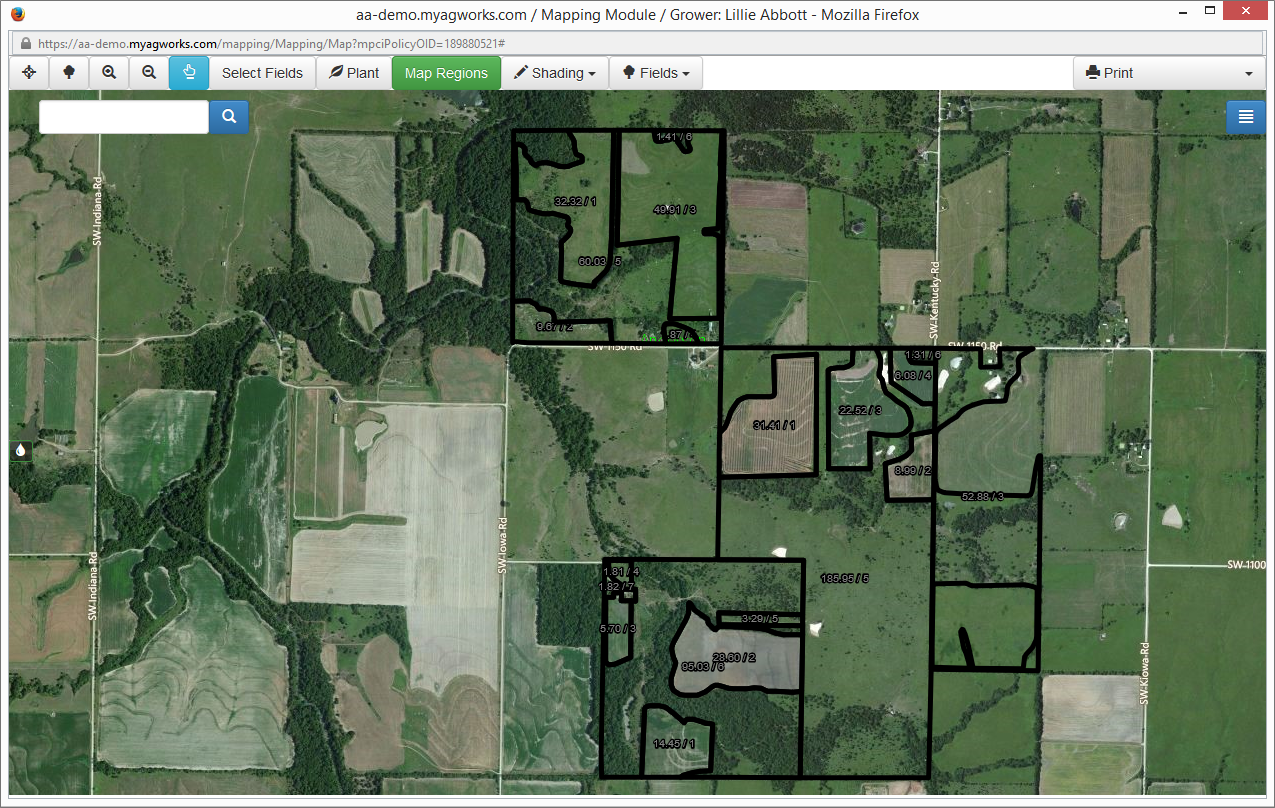Open the Shading dropdown
Image resolution: width=1275 pixels, height=808 pixels.
[555, 73]
